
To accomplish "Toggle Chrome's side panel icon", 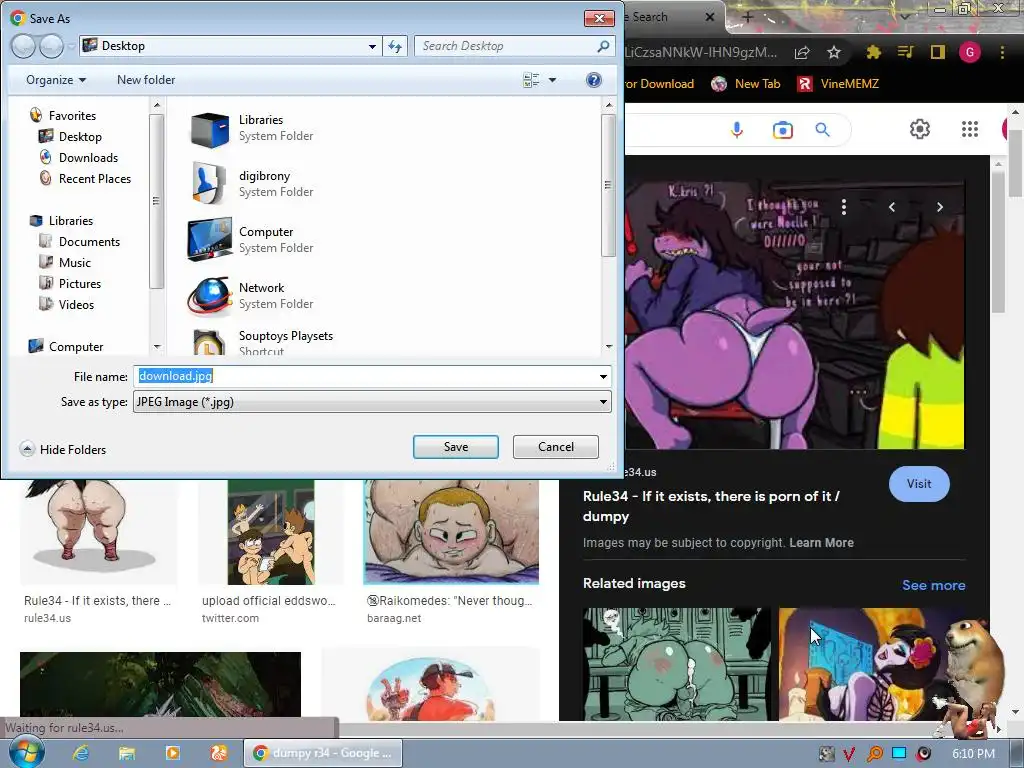I will pyautogui.click(x=938, y=52).
